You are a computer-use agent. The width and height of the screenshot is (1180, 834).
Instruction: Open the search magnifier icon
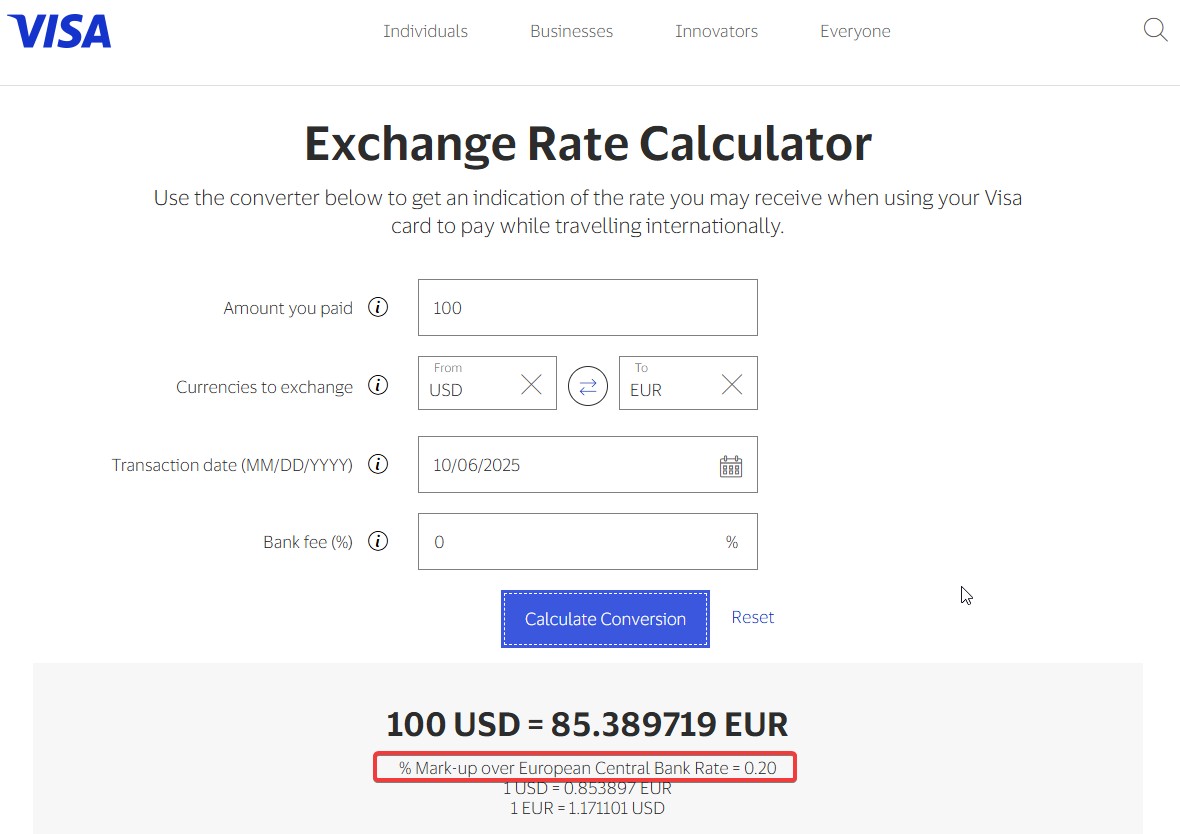1155,30
